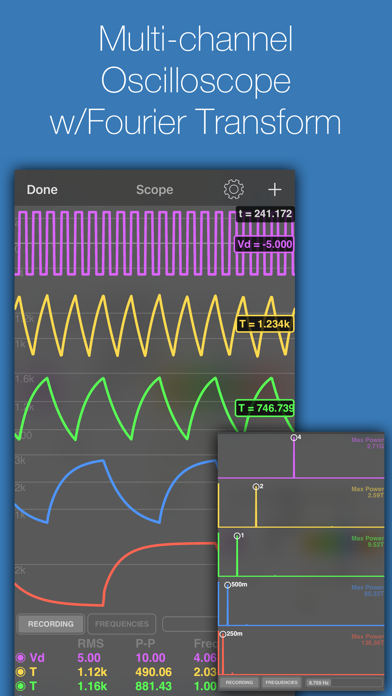Tap the yellow T = 1.234k label
This screenshot has width=392, height=696.
(x=264, y=324)
